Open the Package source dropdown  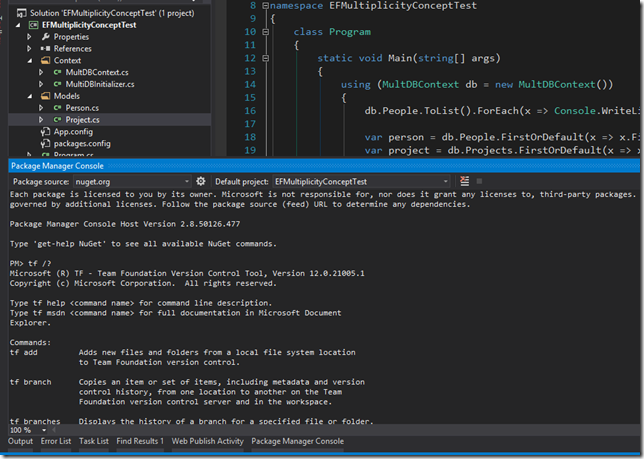point(187,182)
